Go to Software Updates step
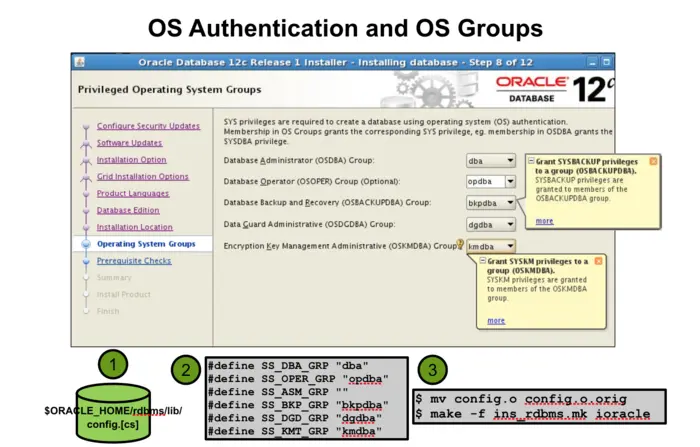 [x=129, y=143]
